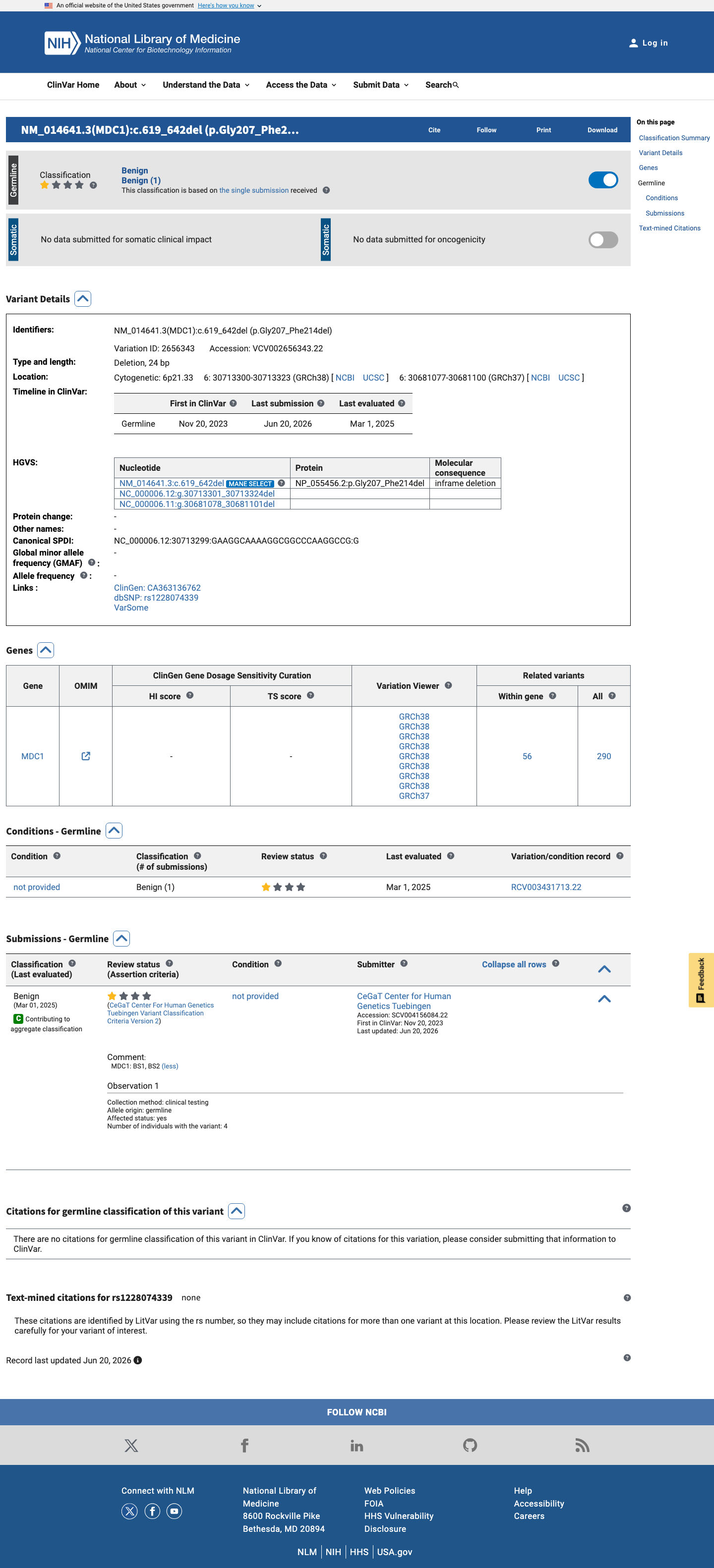Jump to Submissions in page nav
Screen dimensions: 714x1568
click(664, 214)
